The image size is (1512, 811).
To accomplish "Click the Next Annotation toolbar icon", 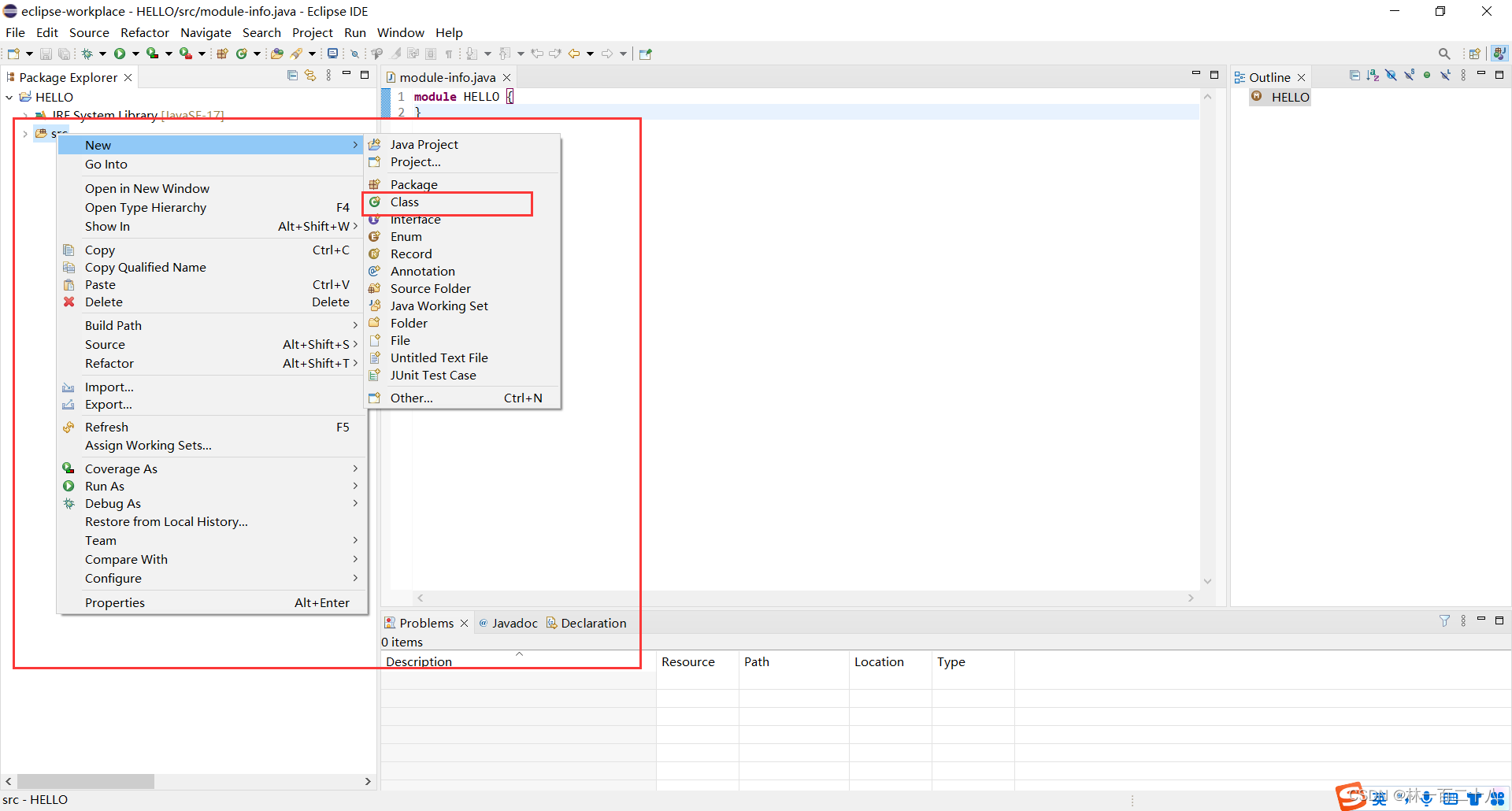I will [471, 54].
